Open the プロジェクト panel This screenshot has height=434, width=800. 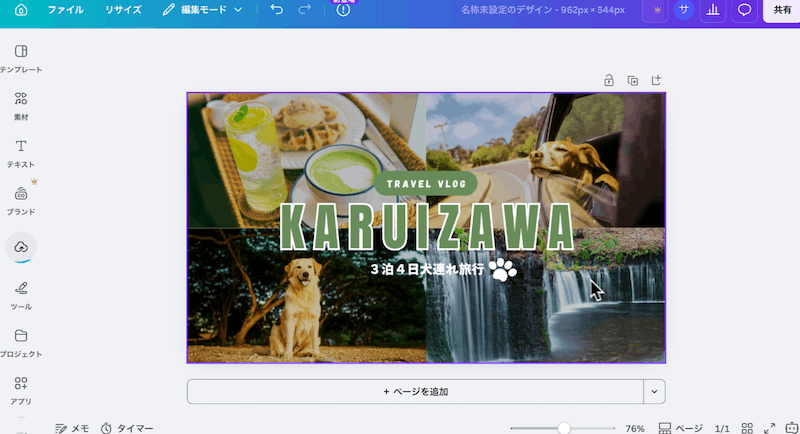pos(21,343)
